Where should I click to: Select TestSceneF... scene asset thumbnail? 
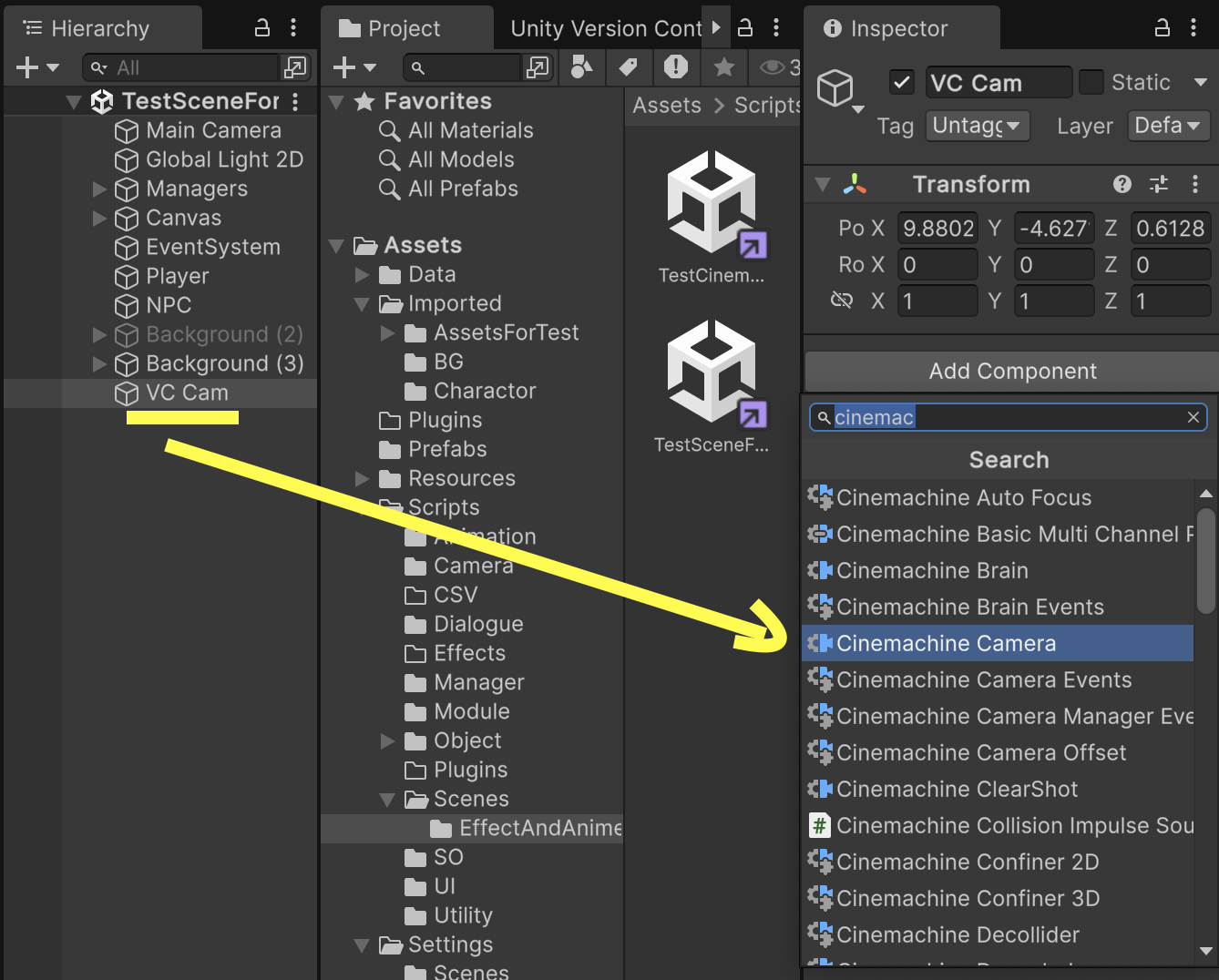712,387
